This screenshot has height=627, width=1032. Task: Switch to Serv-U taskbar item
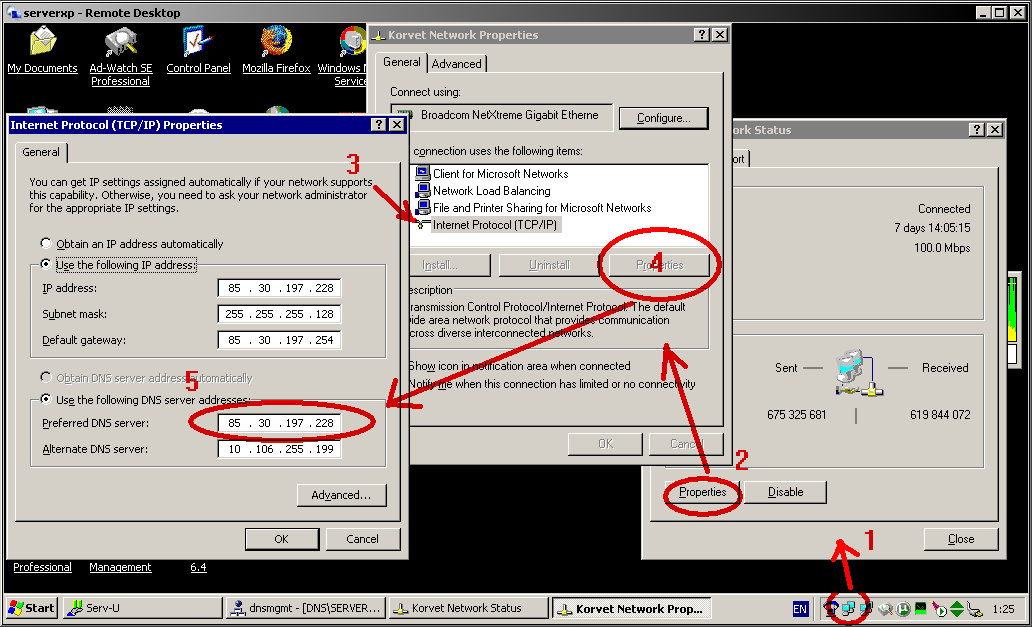point(143,608)
